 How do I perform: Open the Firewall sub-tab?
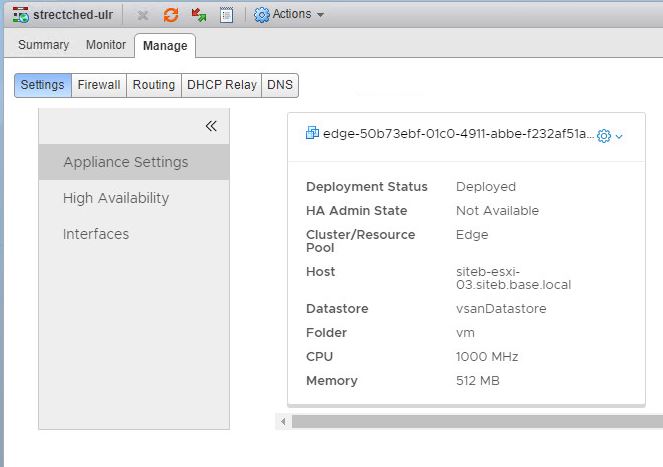100,85
